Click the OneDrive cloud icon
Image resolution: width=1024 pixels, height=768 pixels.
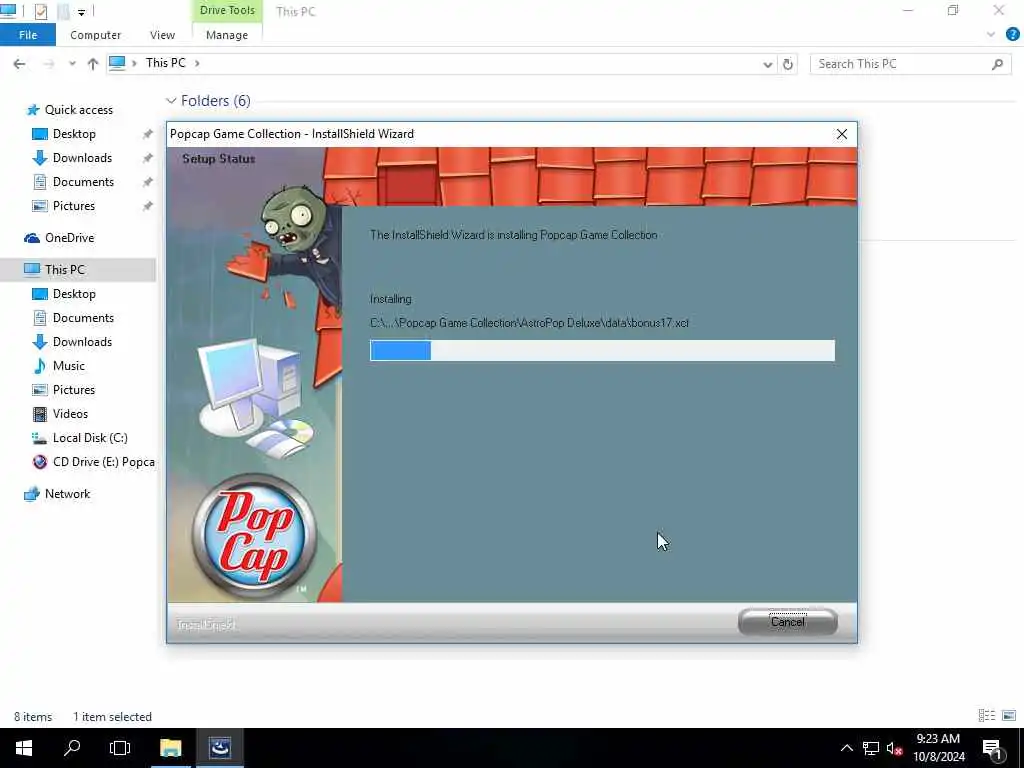(x=32, y=238)
